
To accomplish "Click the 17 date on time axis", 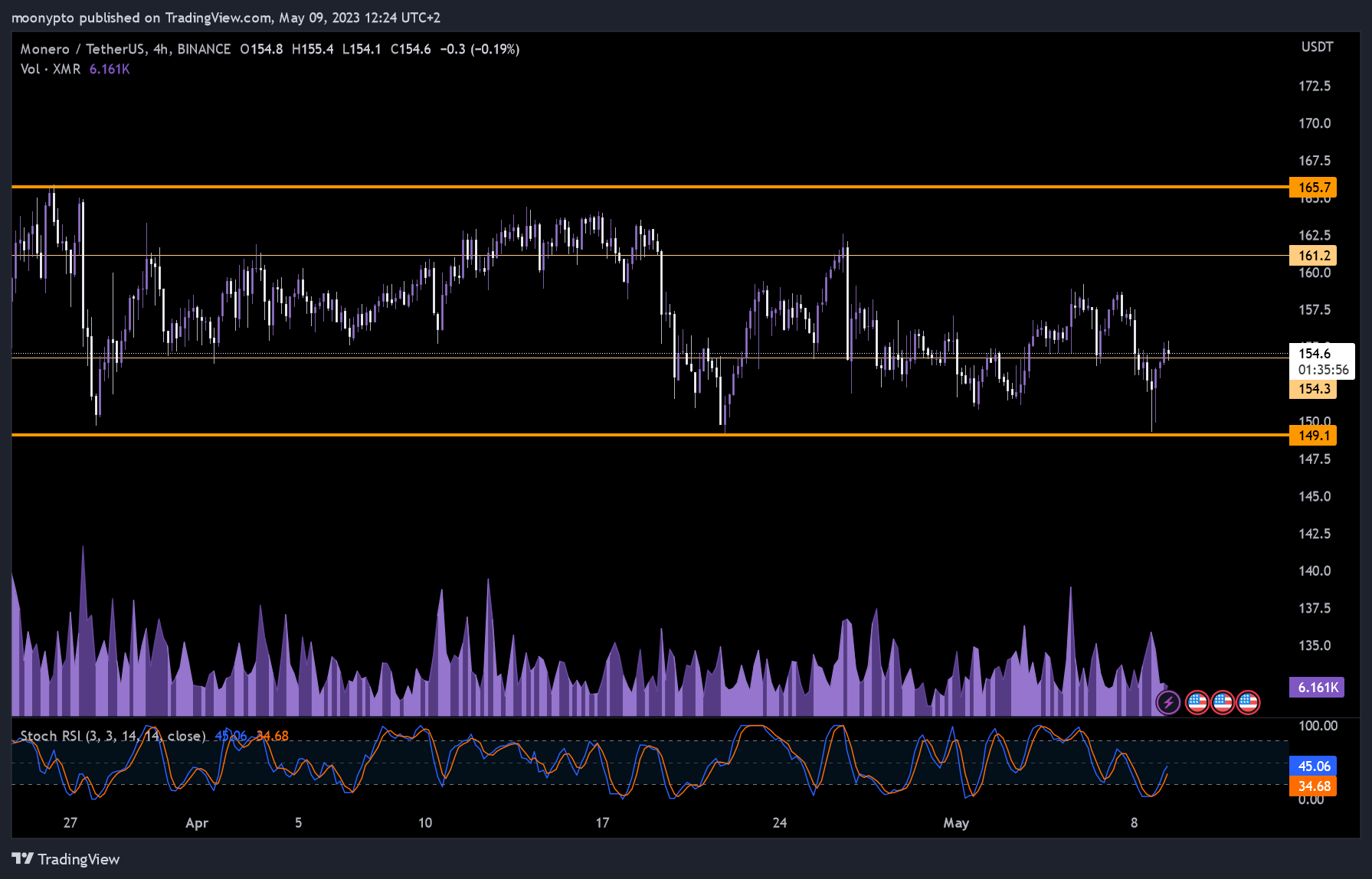I will [x=603, y=823].
